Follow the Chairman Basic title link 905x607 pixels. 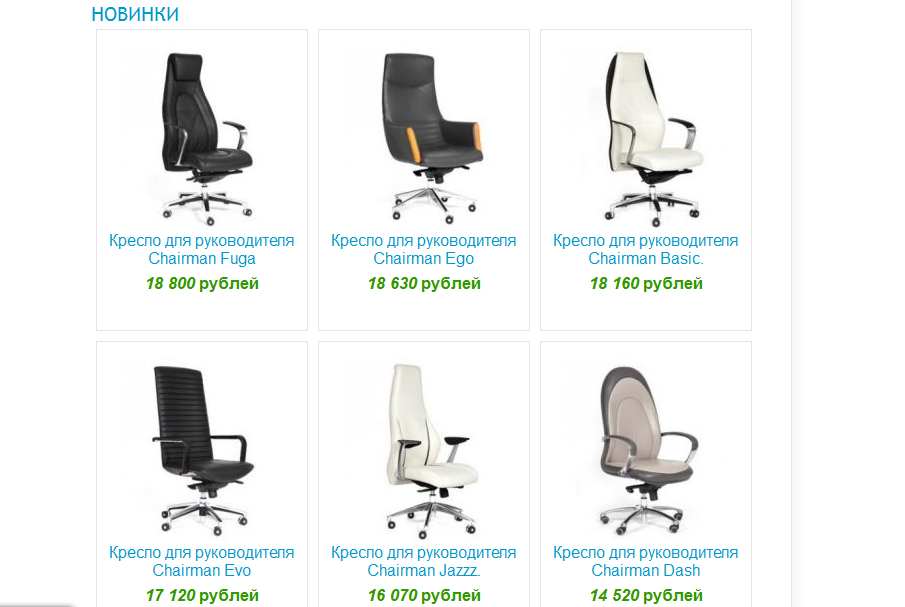pos(645,249)
